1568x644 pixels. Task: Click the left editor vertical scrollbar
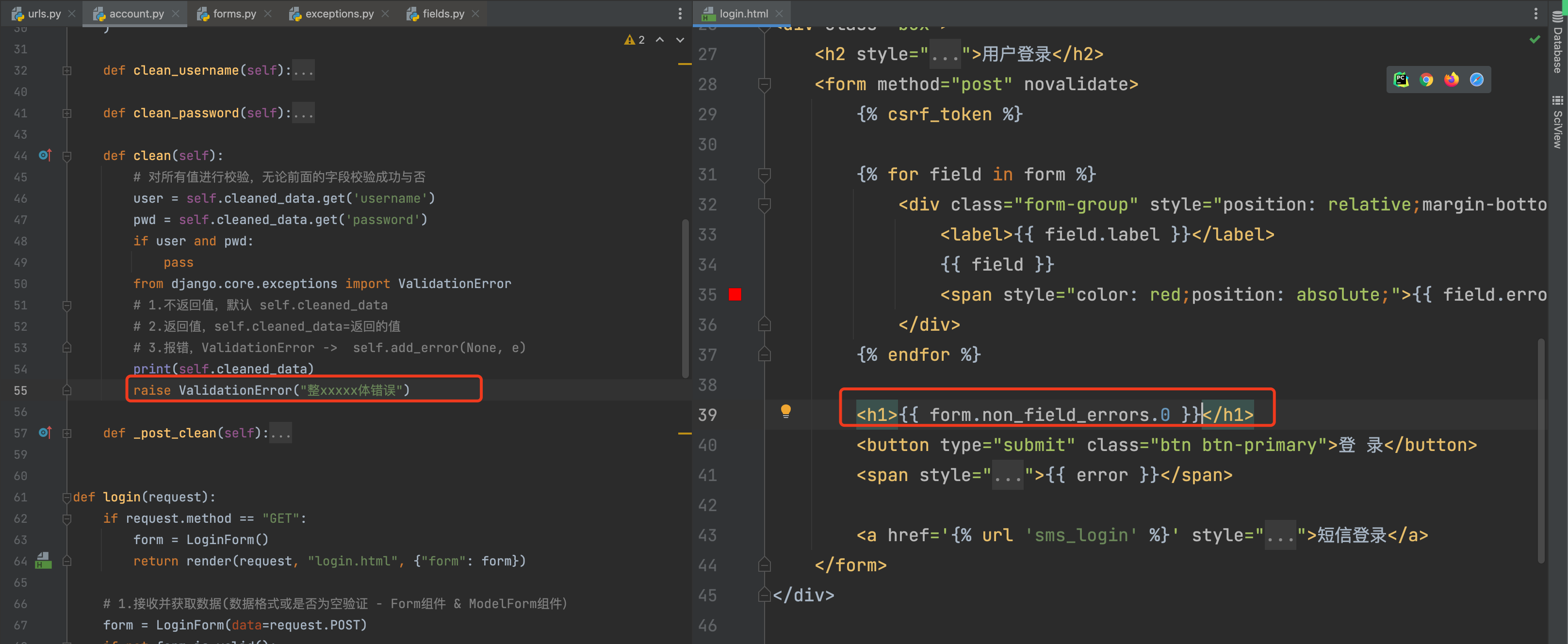pyautogui.click(x=686, y=298)
